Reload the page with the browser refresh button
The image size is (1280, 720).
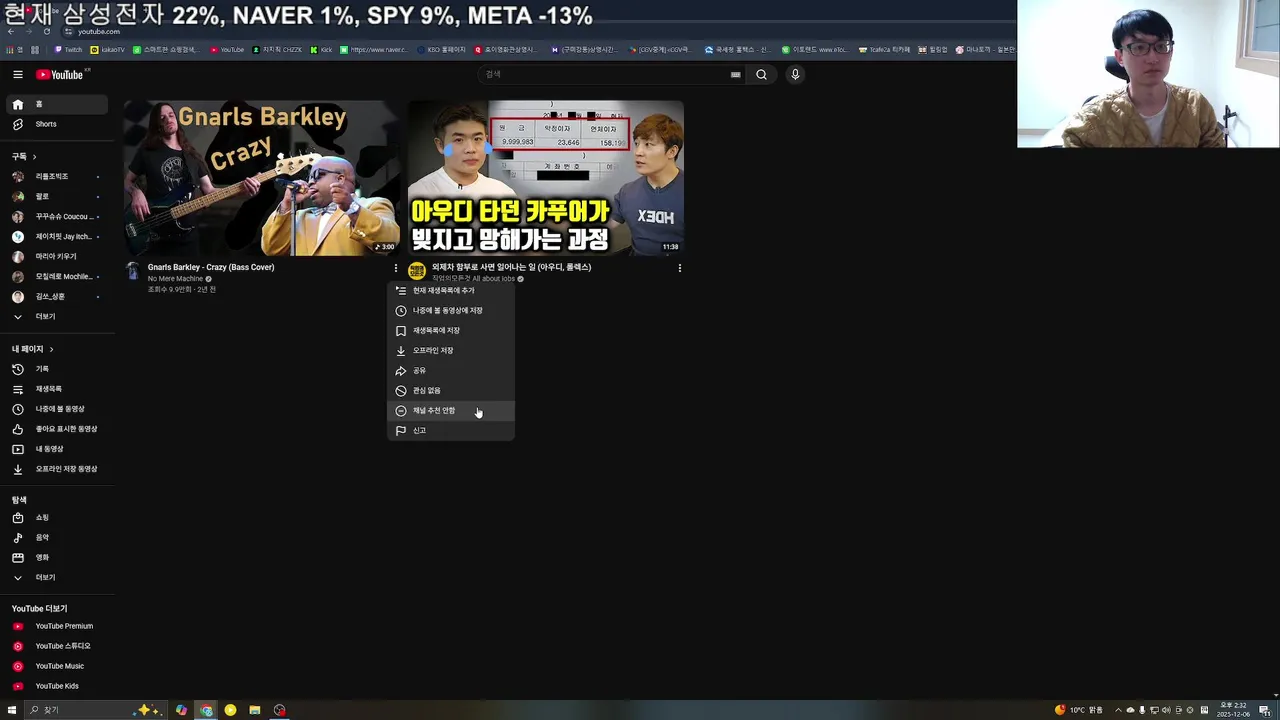(46, 31)
